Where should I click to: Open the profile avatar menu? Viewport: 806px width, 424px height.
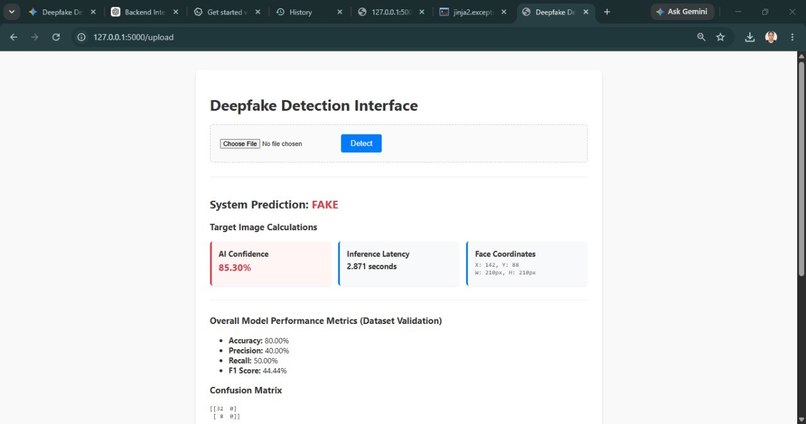[771, 37]
